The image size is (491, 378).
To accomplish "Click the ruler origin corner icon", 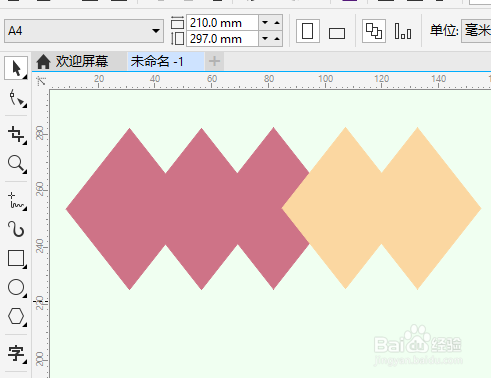I will [41, 80].
